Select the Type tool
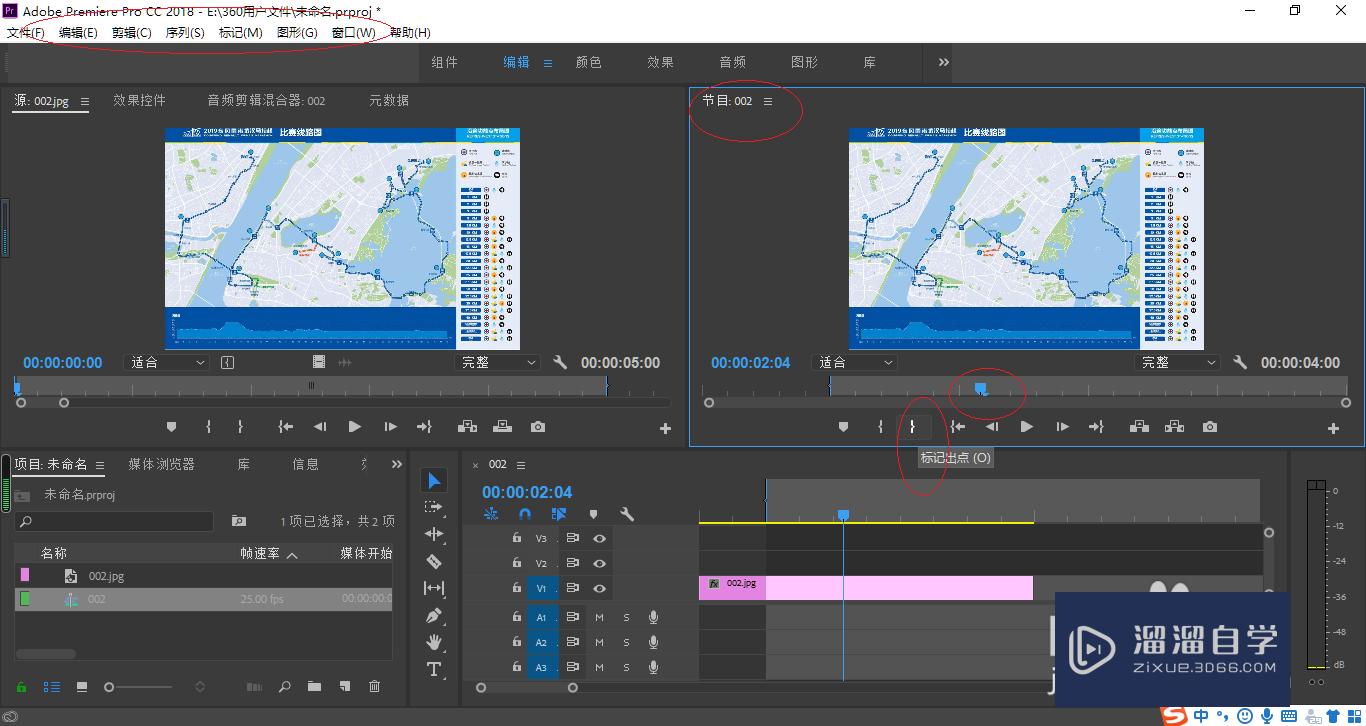The width and height of the screenshot is (1366, 726). (x=434, y=669)
